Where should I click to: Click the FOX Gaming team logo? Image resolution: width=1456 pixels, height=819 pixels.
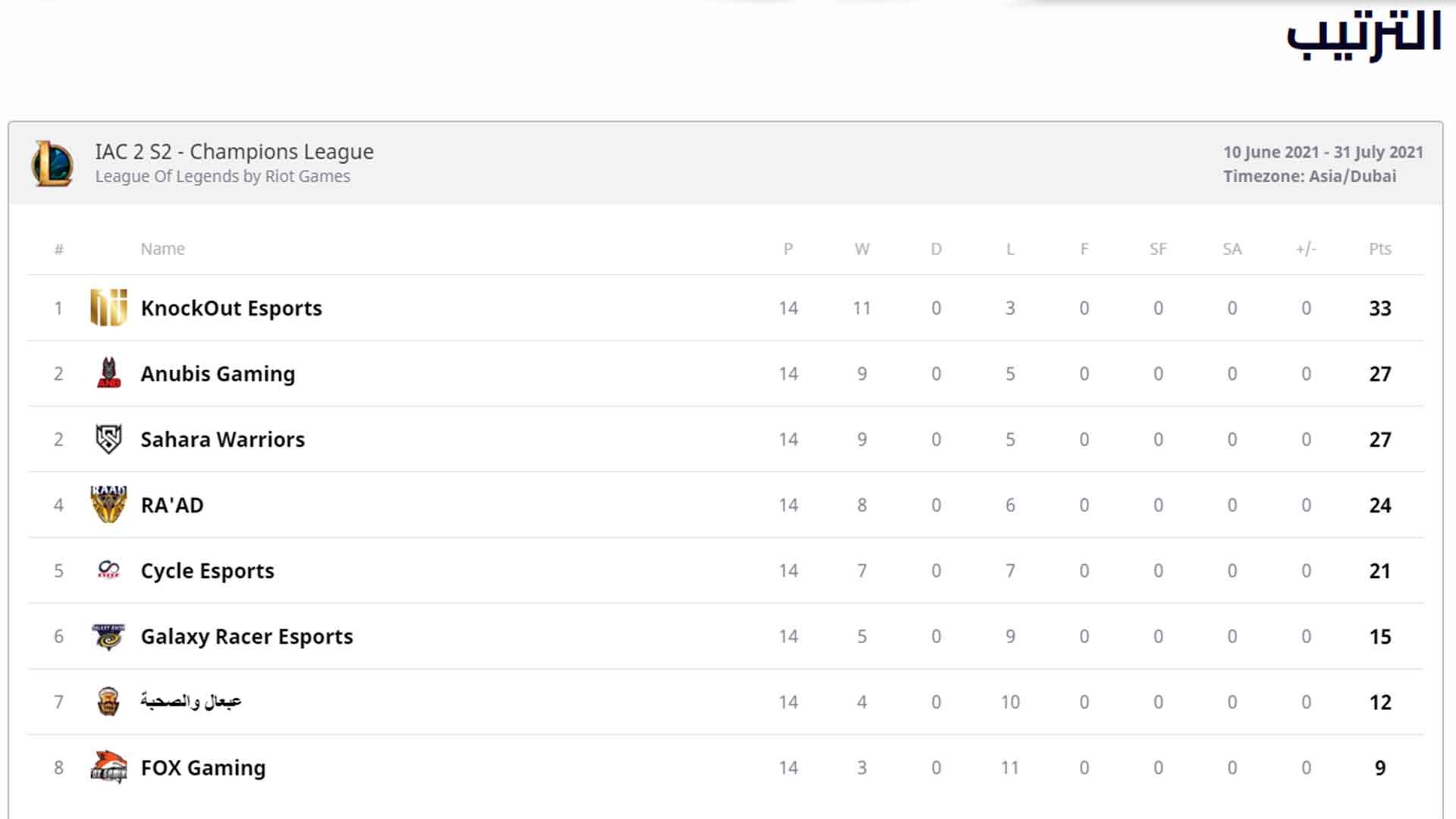point(108,767)
